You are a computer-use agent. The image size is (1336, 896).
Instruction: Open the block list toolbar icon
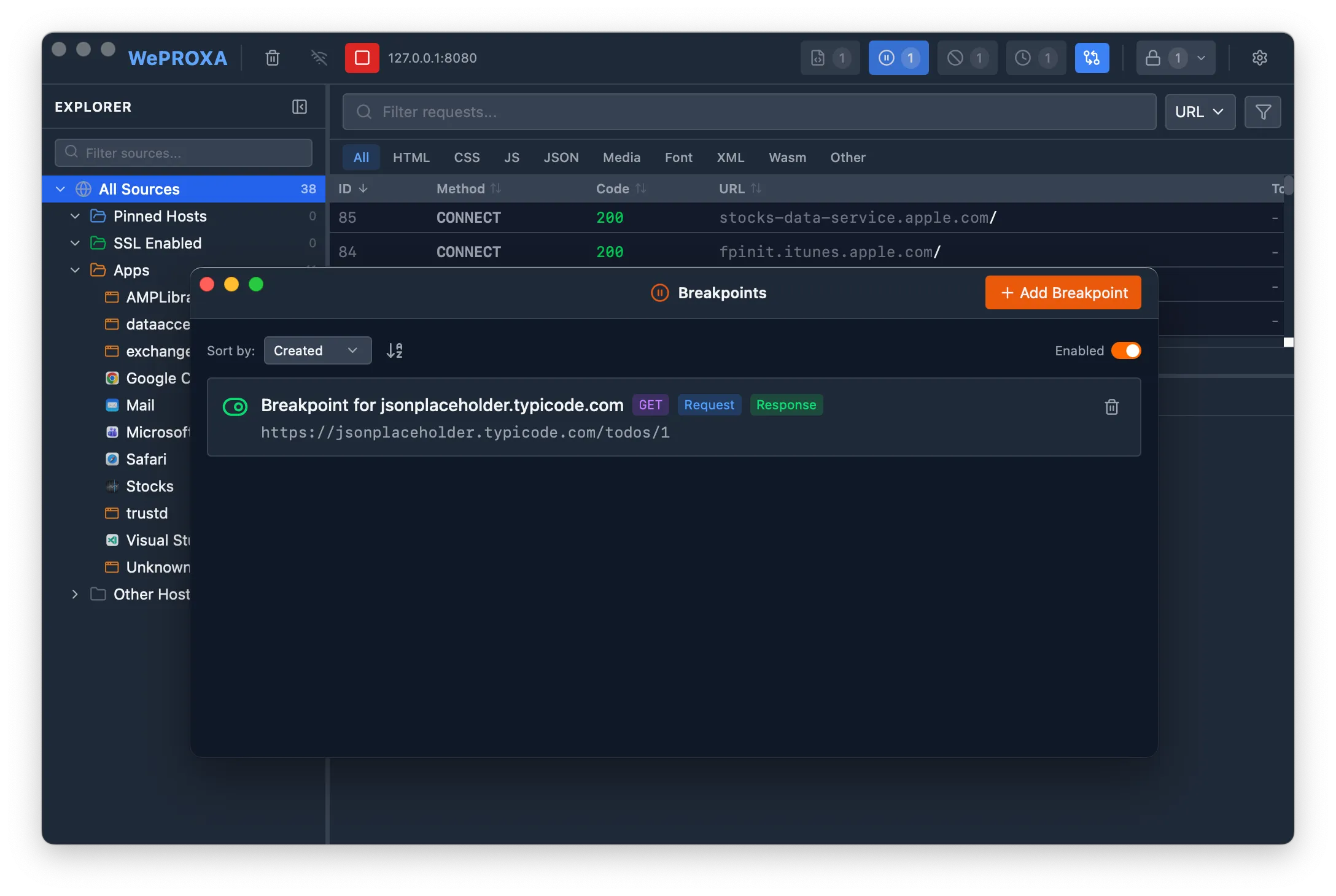pos(967,58)
